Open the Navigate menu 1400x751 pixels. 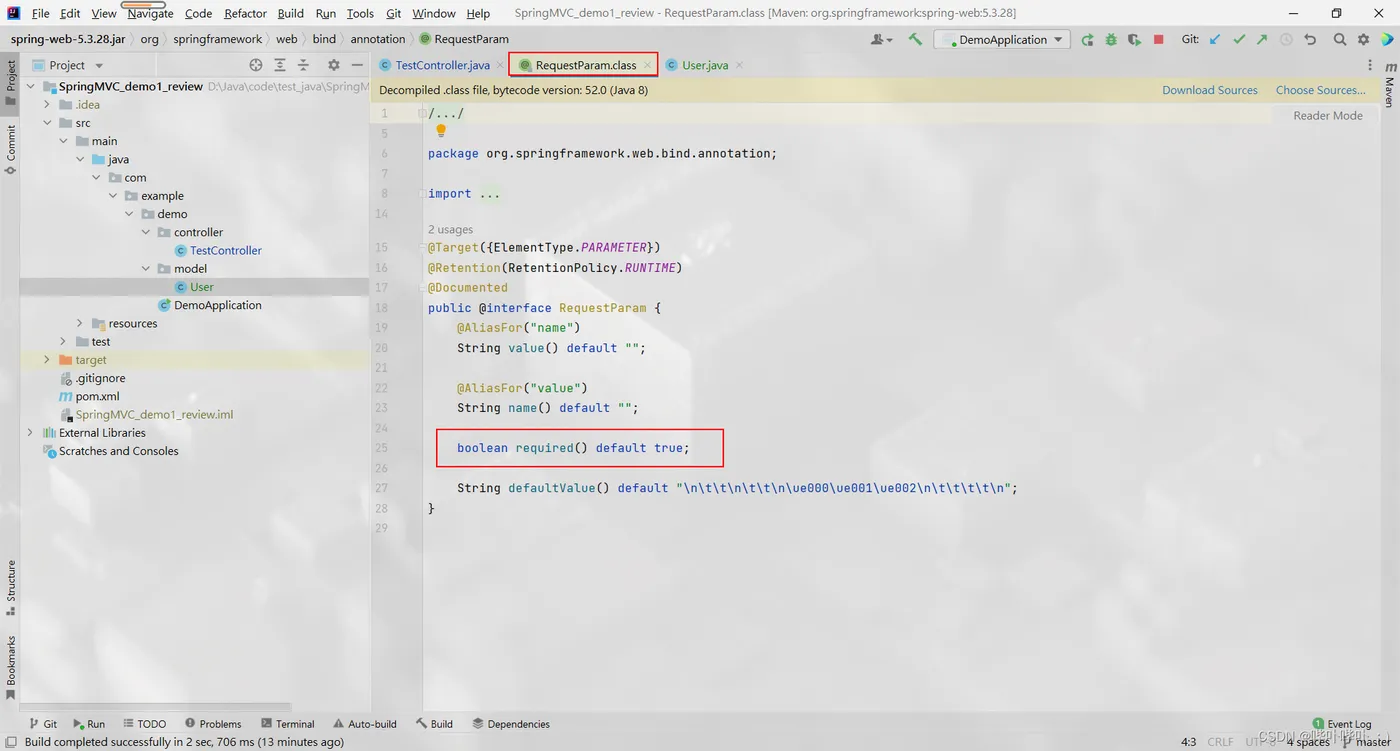tap(150, 13)
